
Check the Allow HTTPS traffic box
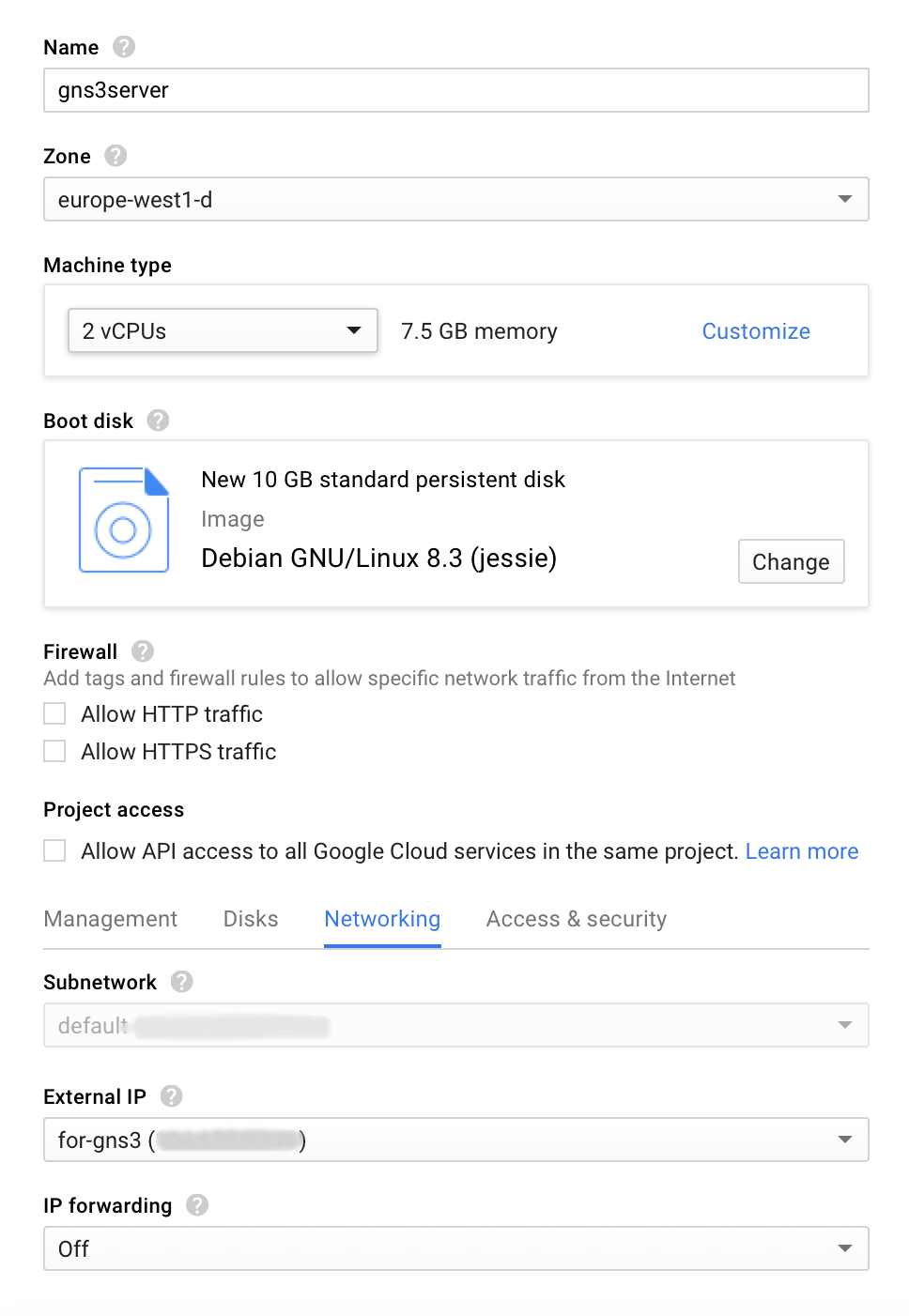pyautogui.click(x=55, y=752)
